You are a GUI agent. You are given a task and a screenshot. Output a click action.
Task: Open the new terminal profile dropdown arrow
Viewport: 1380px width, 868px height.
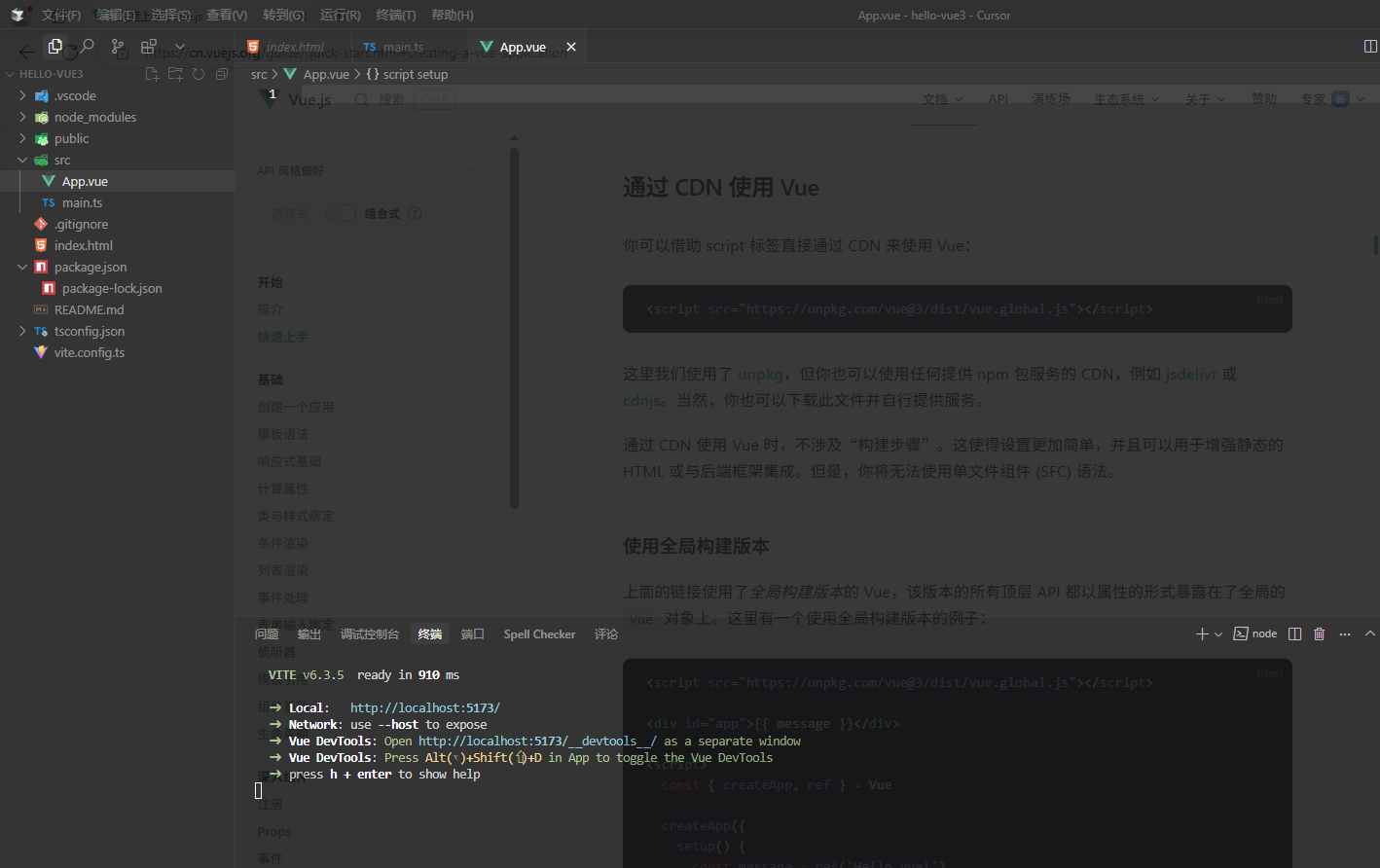point(1218,633)
